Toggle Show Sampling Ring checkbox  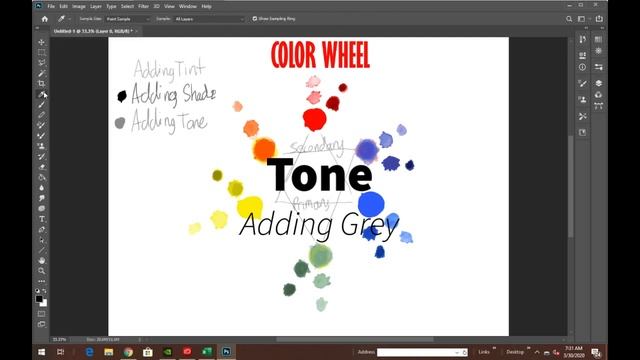click(255, 19)
